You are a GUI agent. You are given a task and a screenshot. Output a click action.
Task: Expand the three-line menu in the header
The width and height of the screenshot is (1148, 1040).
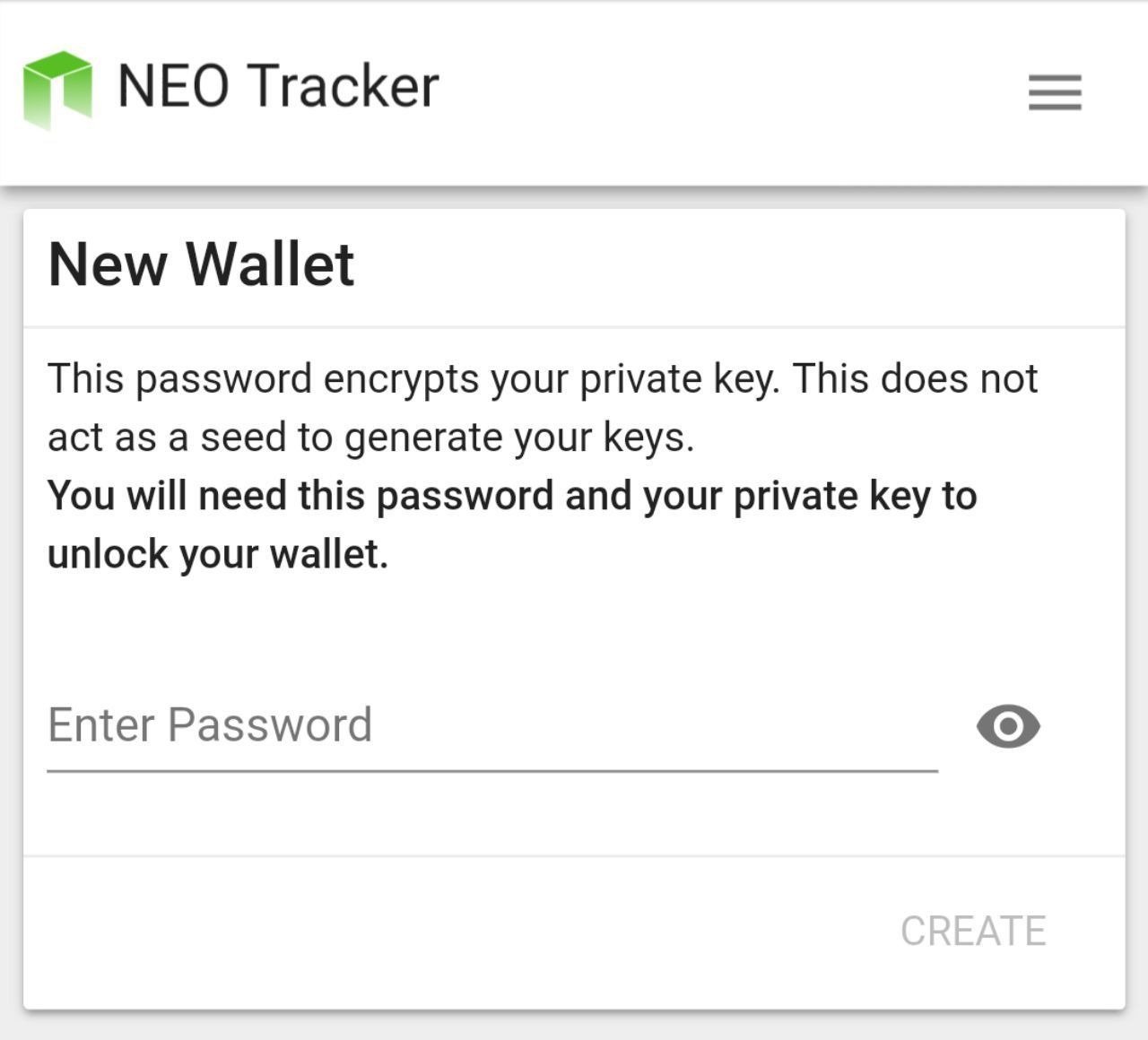pos(1055,92)
